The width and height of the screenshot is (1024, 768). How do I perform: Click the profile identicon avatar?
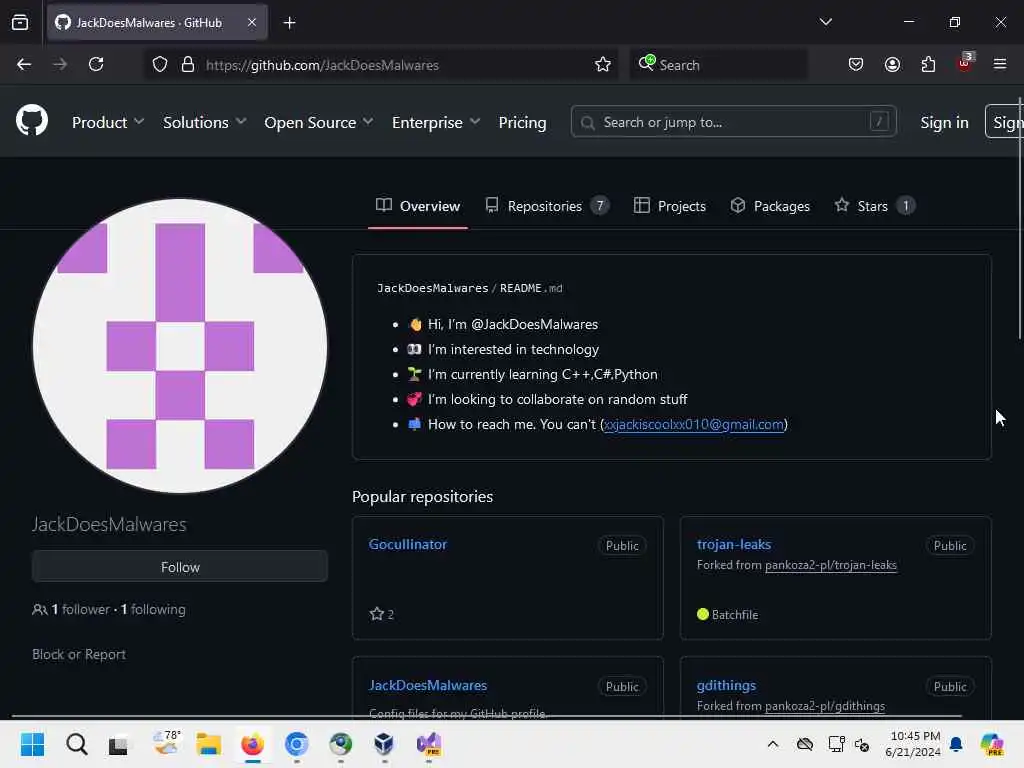click(180, 346)
